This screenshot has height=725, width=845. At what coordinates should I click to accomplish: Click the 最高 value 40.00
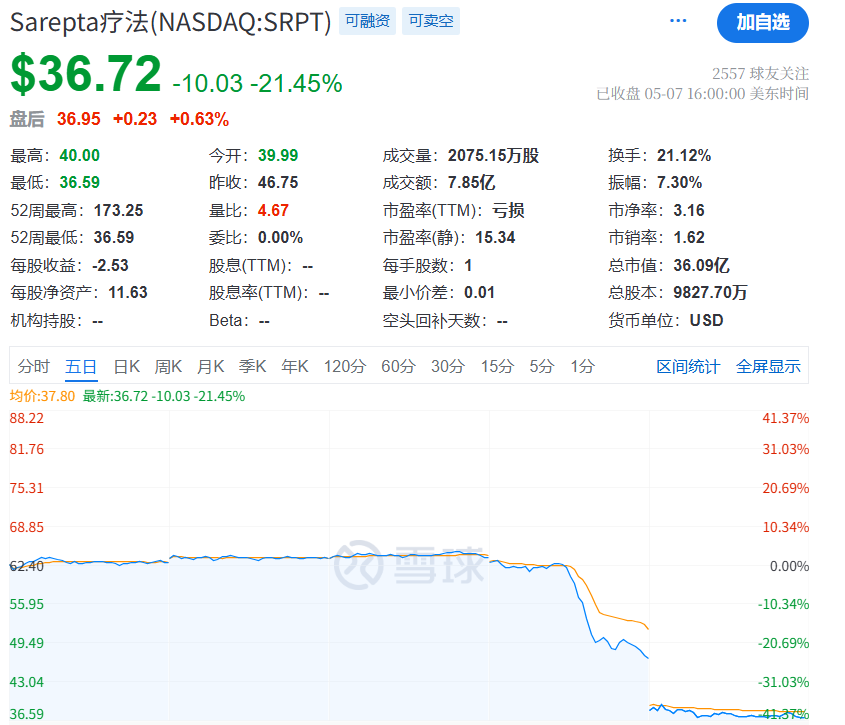(x=80, y=155)
